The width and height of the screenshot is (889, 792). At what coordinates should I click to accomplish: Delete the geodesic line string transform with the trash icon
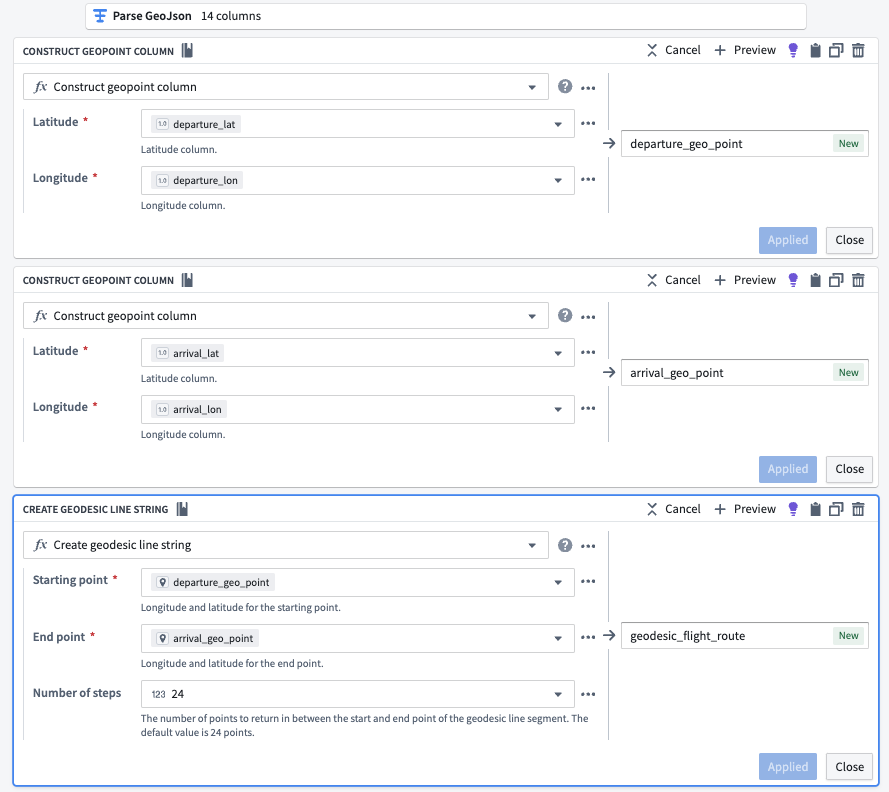click(x=858, y=509)
